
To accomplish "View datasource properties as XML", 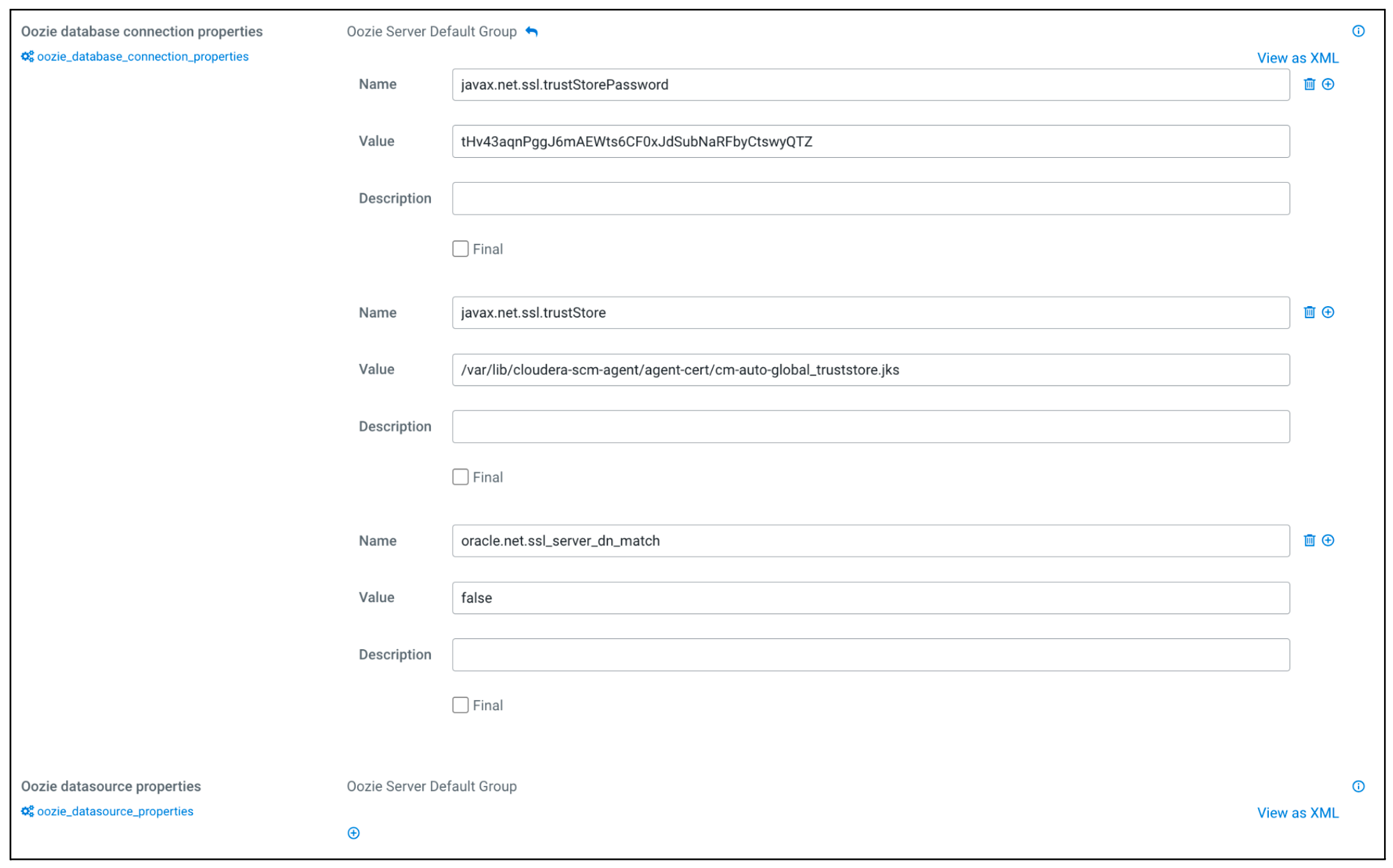I will [1297, 813].
